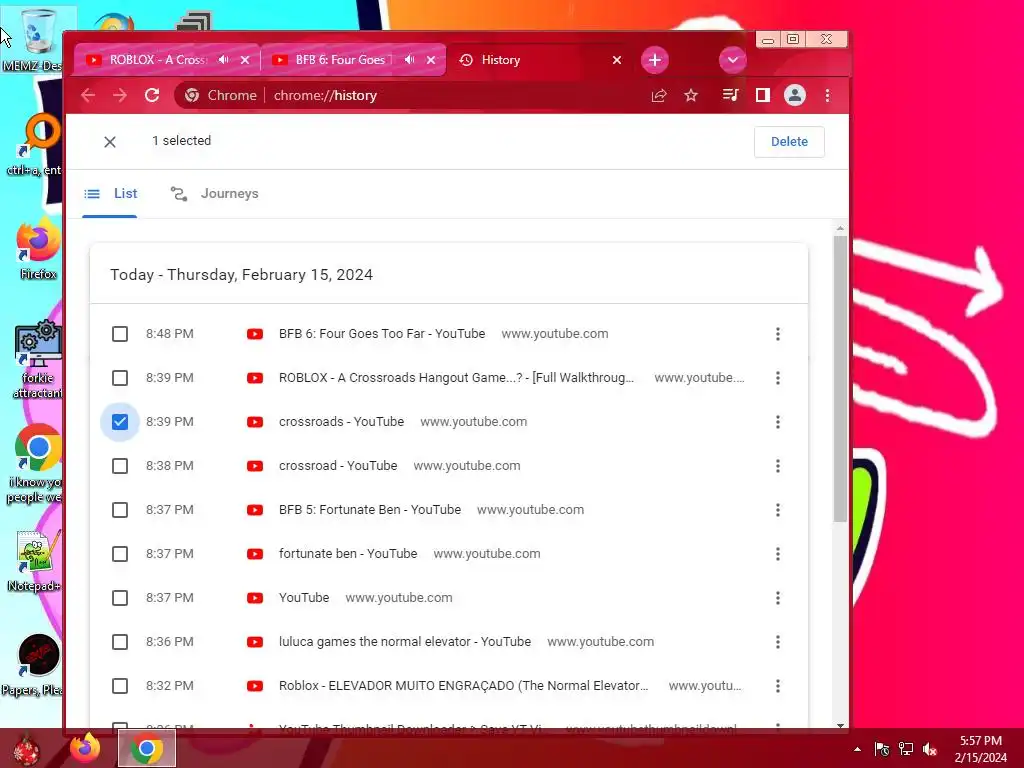Open Chrome's three-dot main menu
Screen dimensions: 1024x768
coord(827,95)
